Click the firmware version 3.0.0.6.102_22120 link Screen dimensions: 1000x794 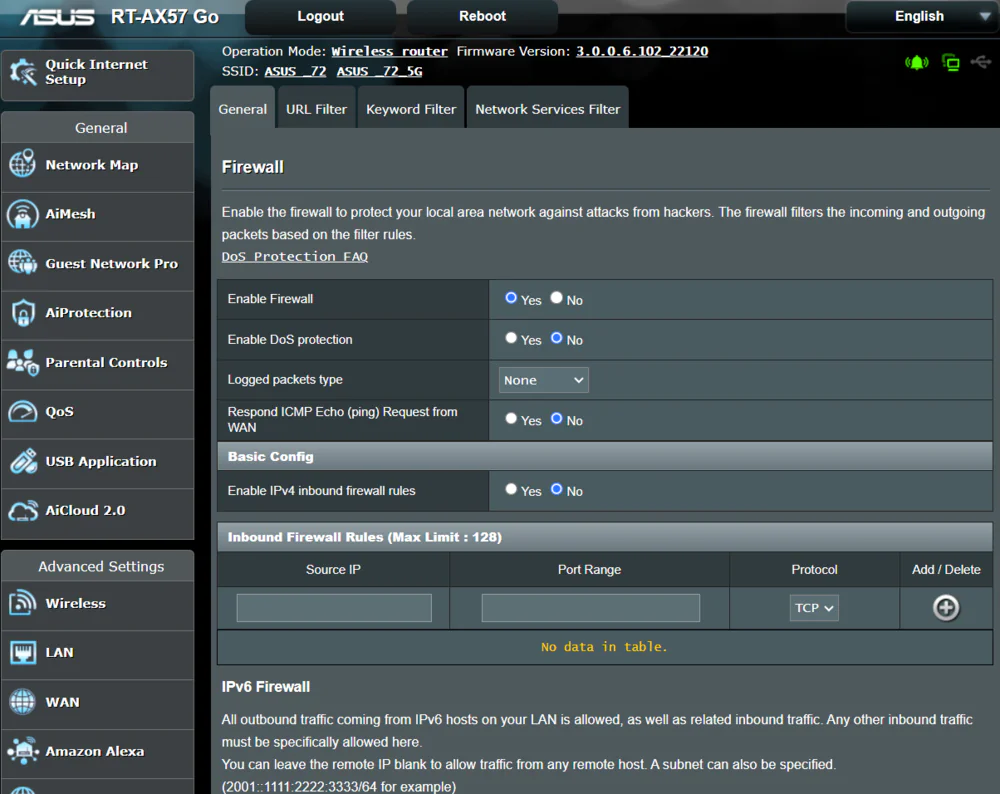click(x=642, y=51)
